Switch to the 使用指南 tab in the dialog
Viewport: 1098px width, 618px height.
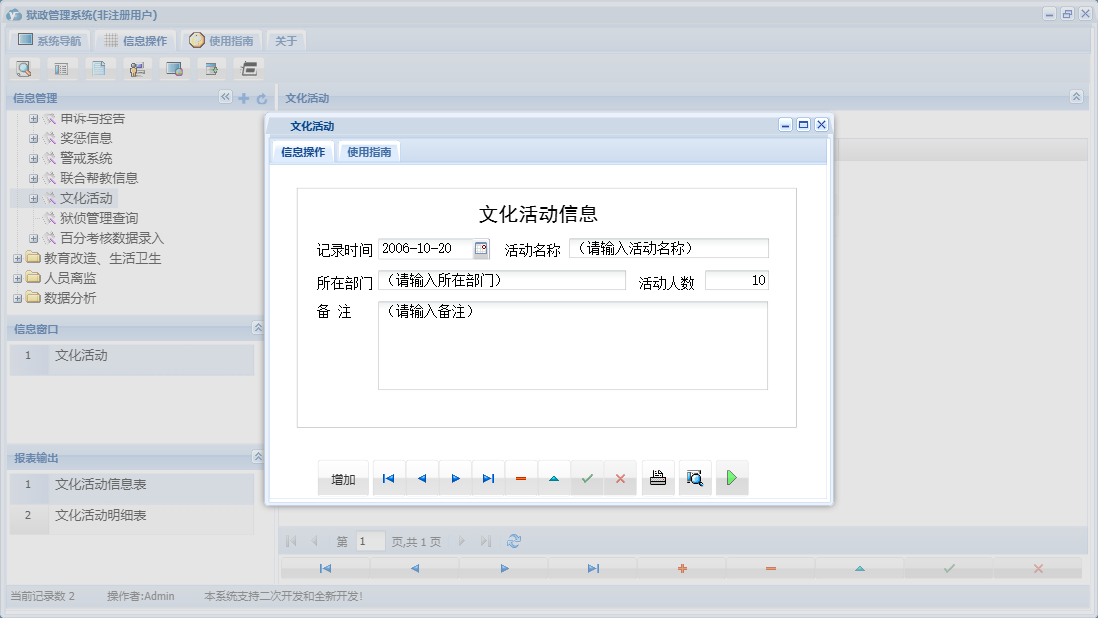pyautogui.click(x=370, y=151)
